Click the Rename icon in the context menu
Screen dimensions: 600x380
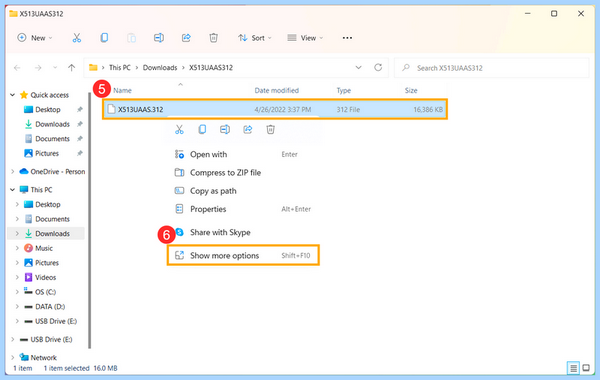pyautogui.click(x=225, y=129)
